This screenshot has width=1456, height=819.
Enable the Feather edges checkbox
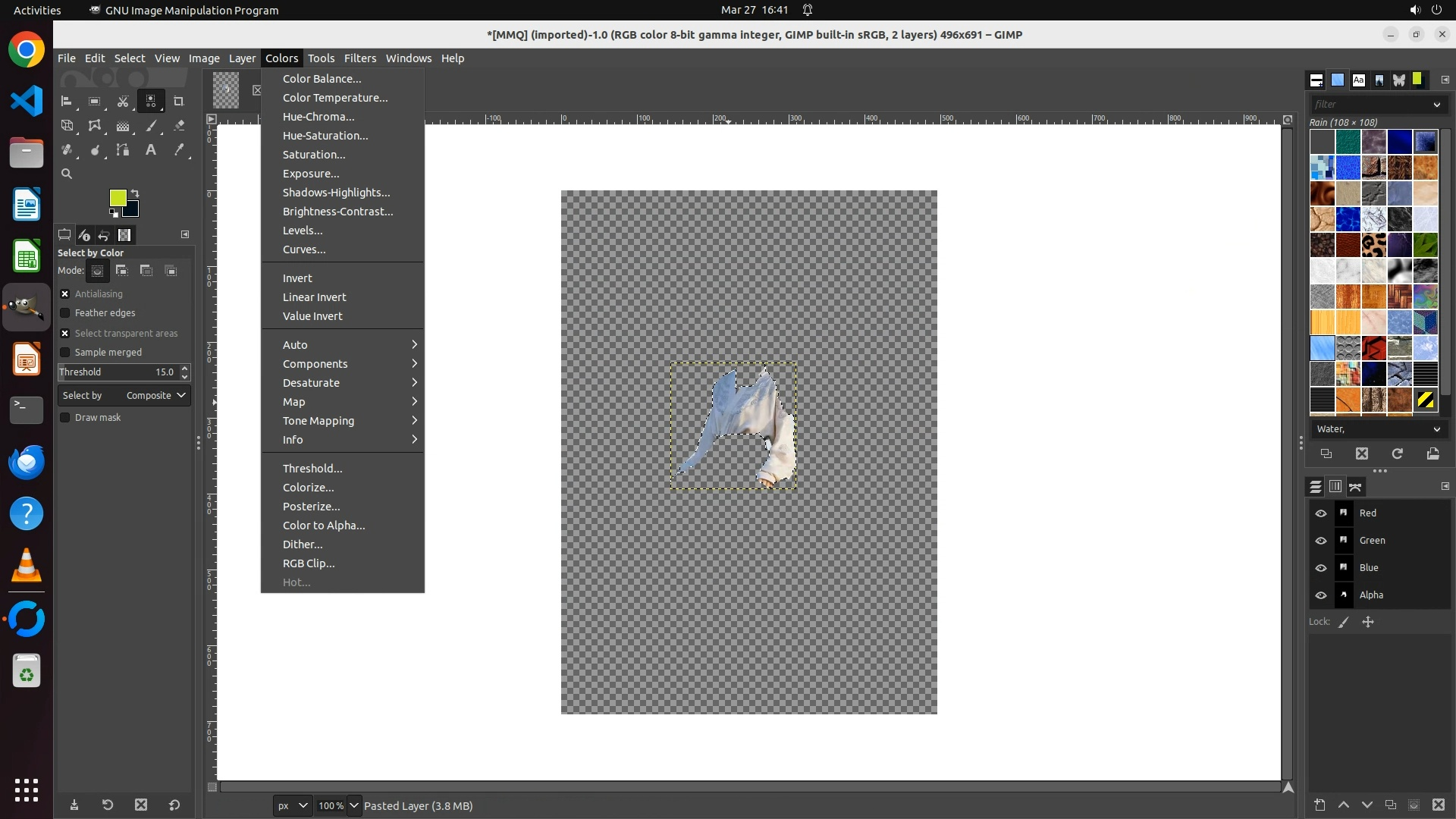(x=65, y=313)
